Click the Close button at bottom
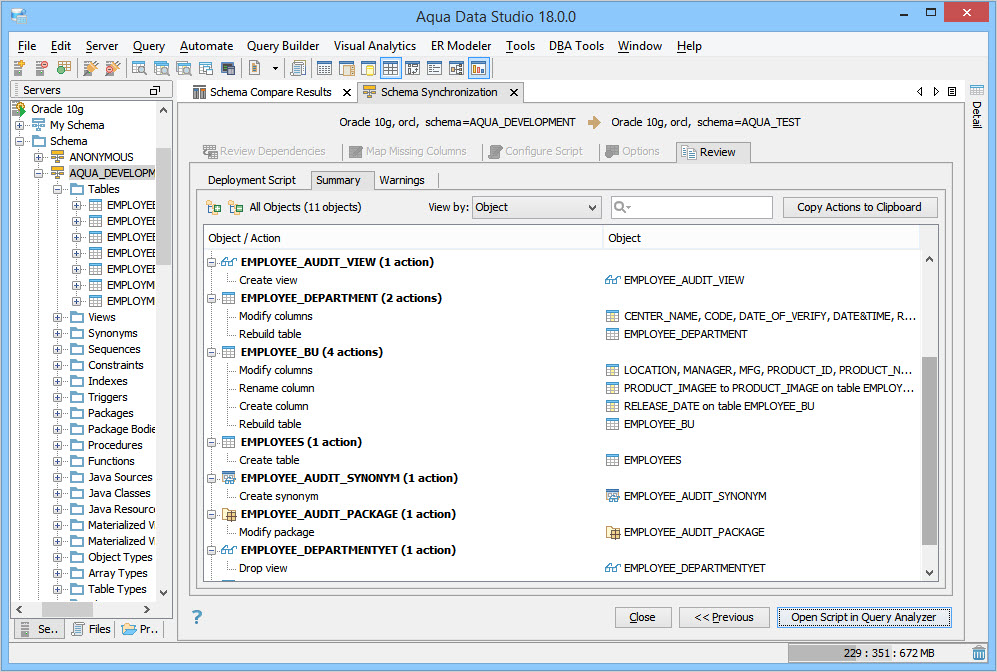 click(642, 617)
